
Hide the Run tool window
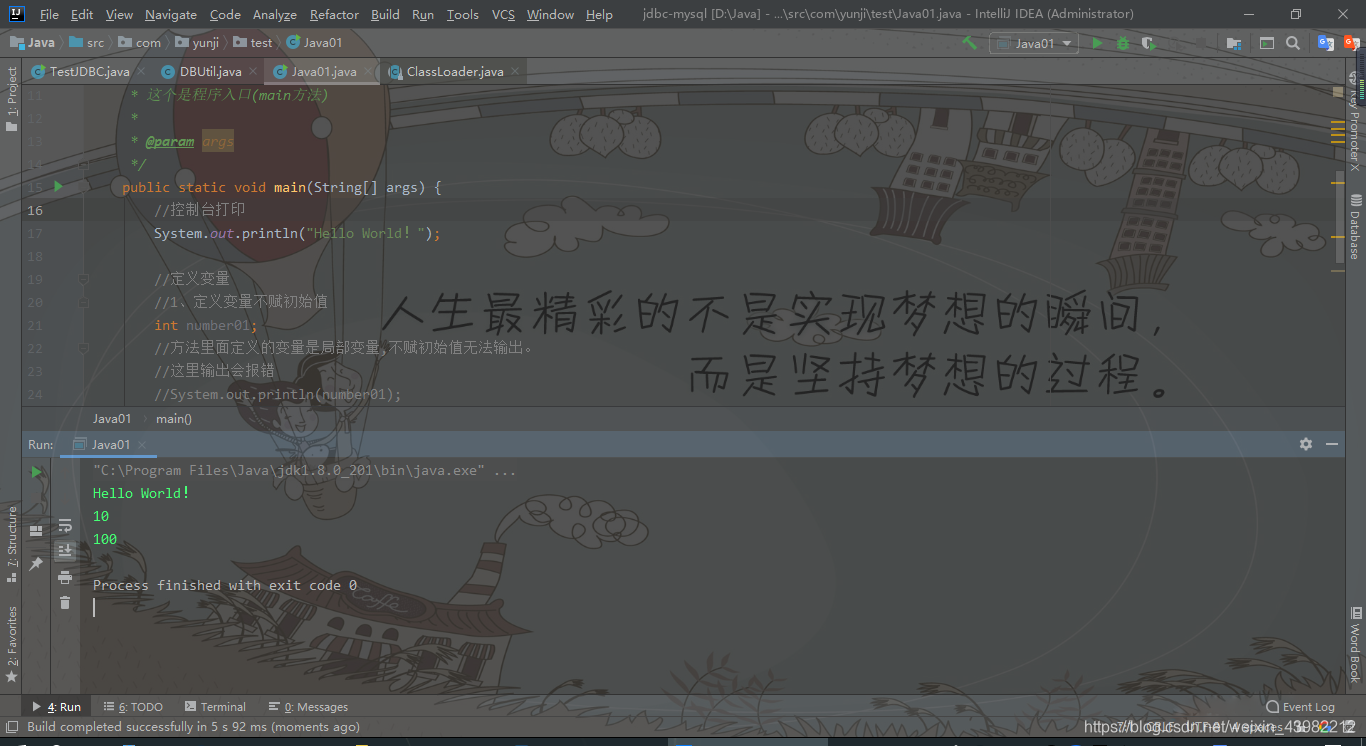[x=1332, y=444]
